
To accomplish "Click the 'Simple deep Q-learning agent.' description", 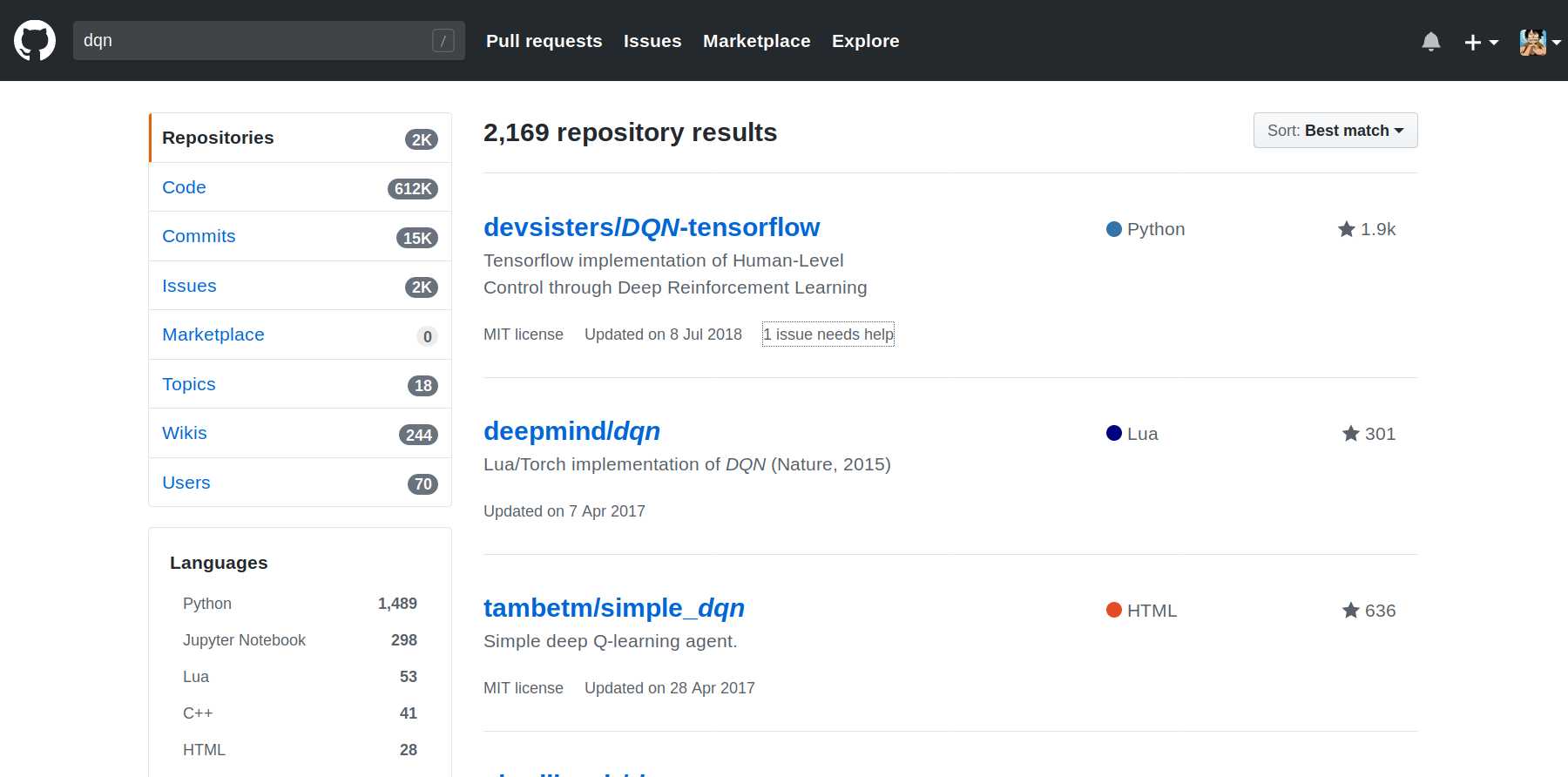I will [611, 641].
